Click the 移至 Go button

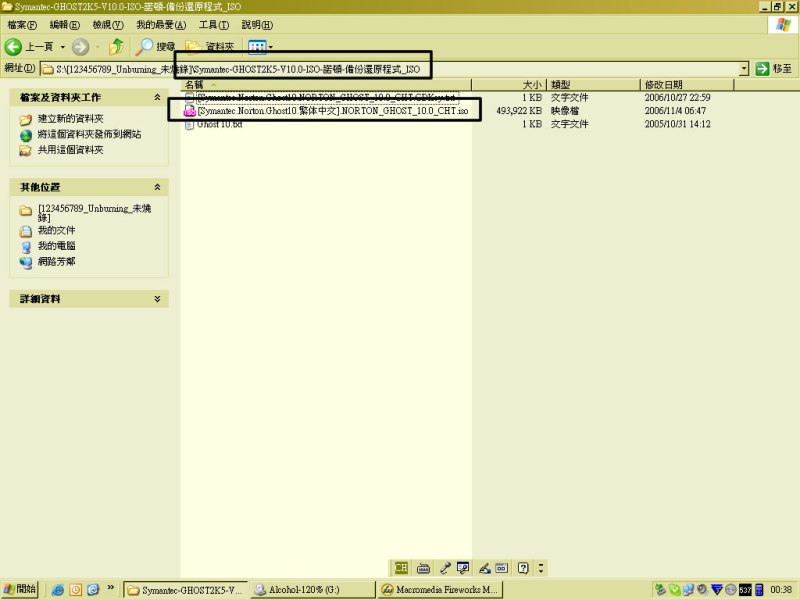pyautogui.click(x=774, y=69)
